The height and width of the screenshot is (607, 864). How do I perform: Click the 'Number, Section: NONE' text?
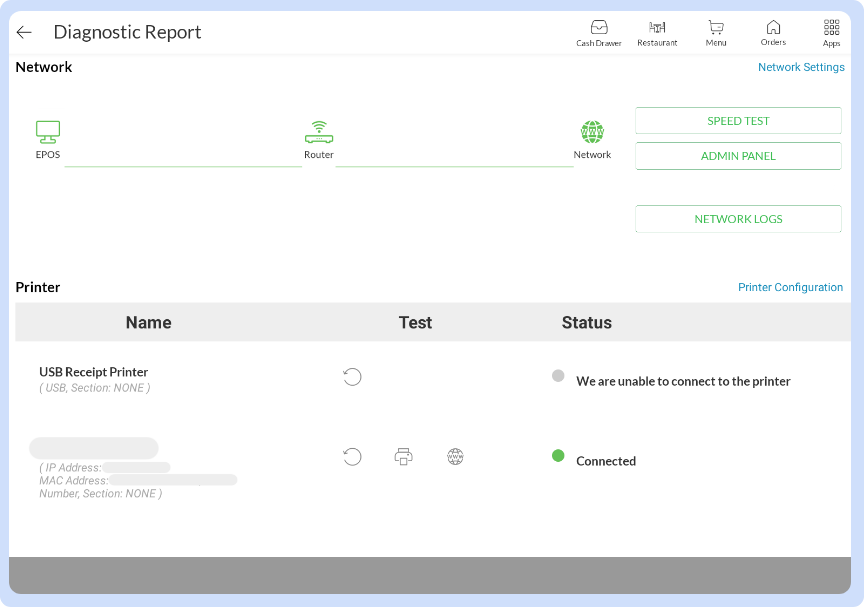pyautogui.click(x=101, y=494)
